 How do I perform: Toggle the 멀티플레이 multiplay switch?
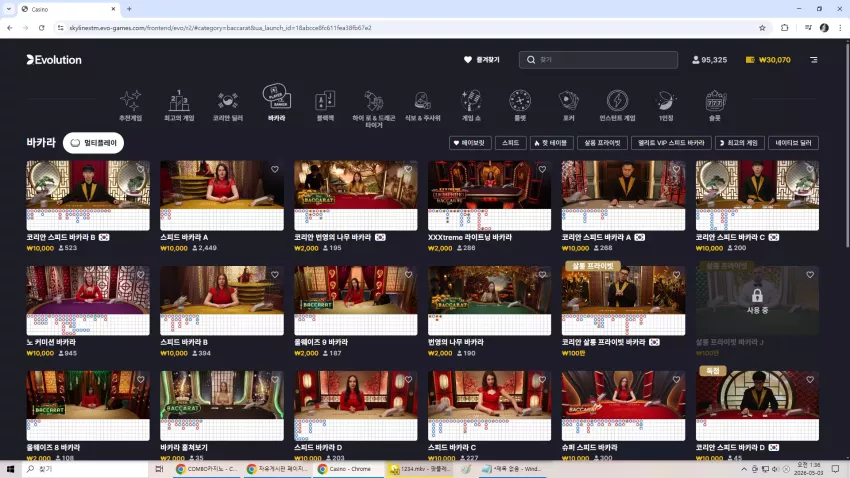(93, 143)
